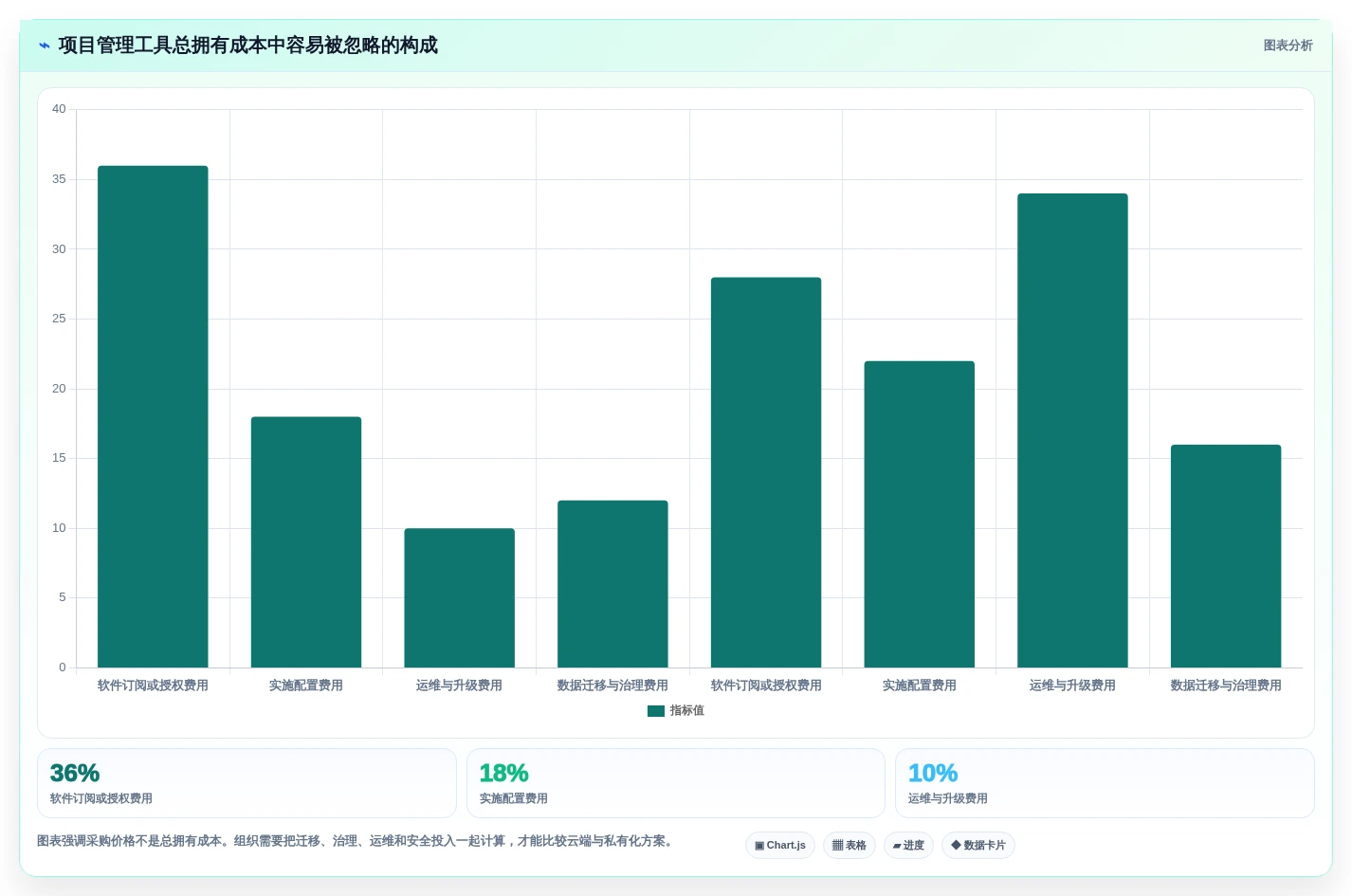Viewport: 1352px width, 896px height.
Task: Click the 18% value text
Action: click(x=503, y=774)
